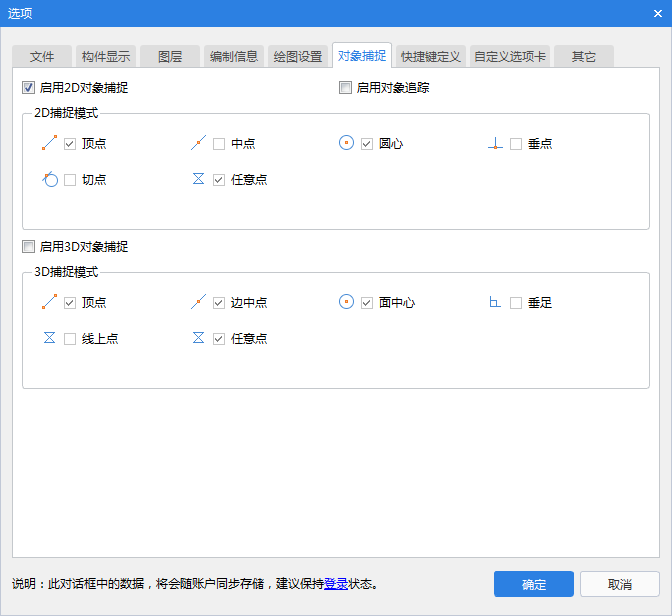Screen dimensions: 672x616
Task: Click the 3D edge midpoint snap icon
Action: point(198,302)
